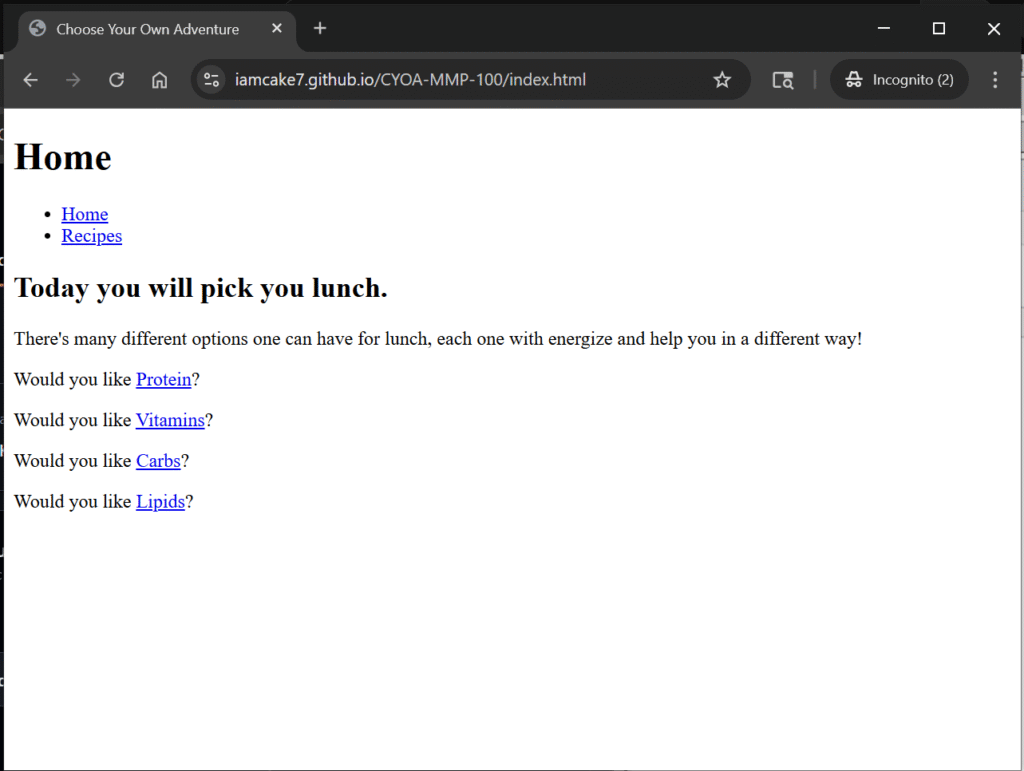Image resolution: width=1024 pixels, height=771 pixels.
Task: Open the Recipes navigation link
Action: (91, 236)
